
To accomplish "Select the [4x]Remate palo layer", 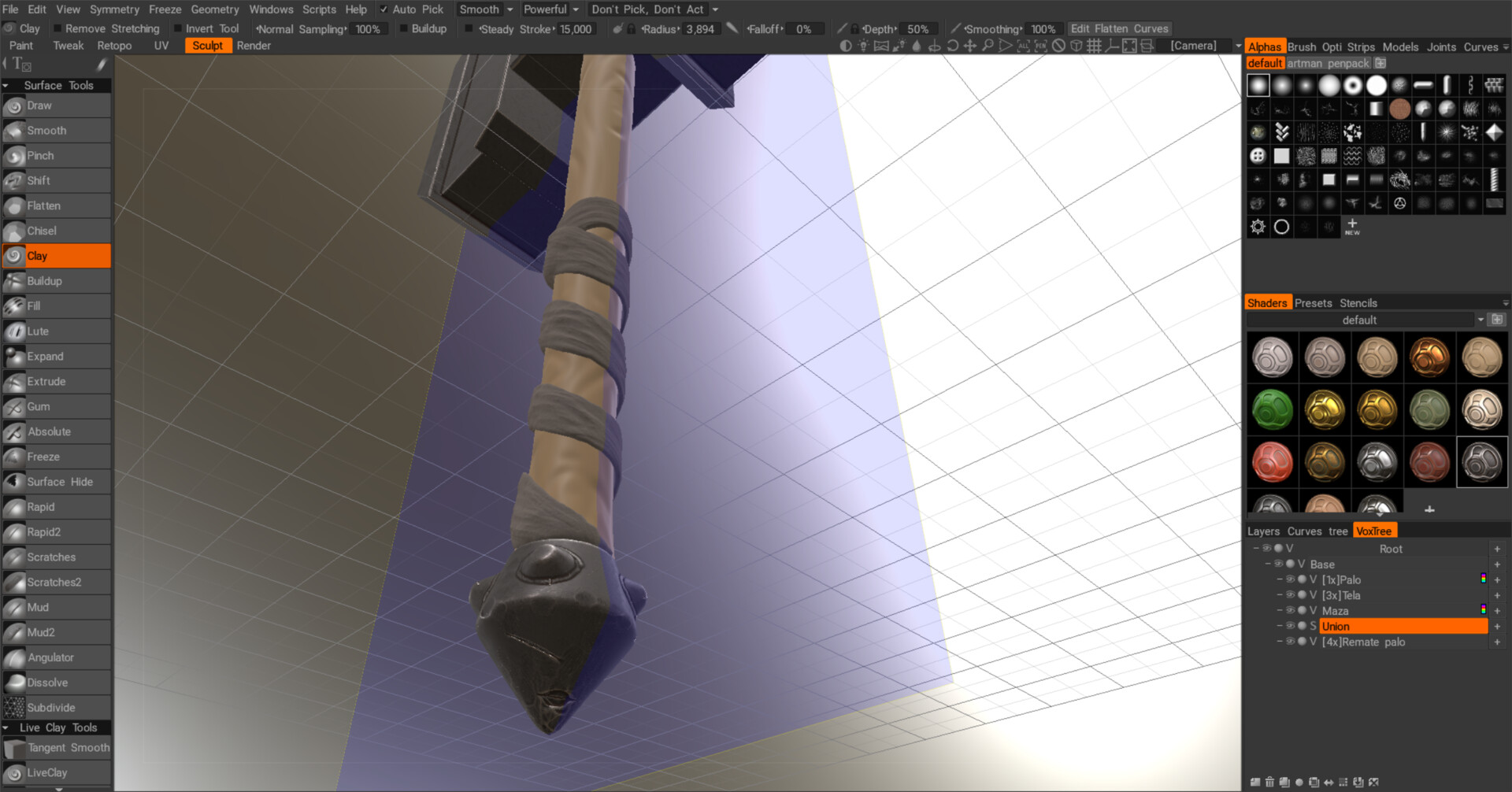I will (1363, 642).
